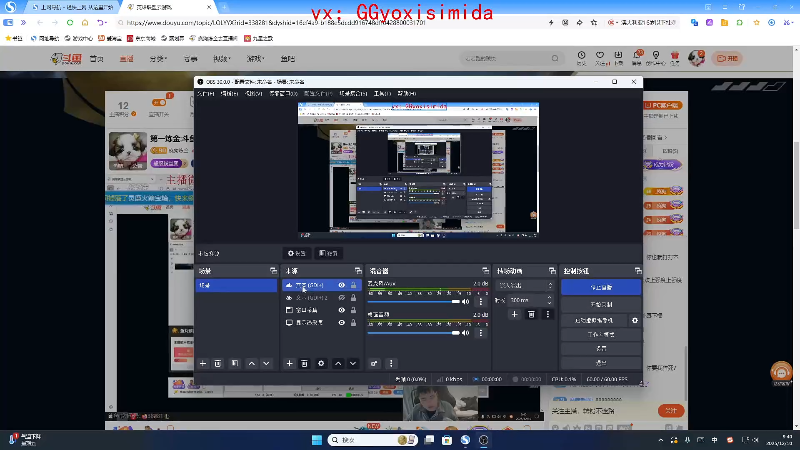Click the search magnifier on Douyu page

[x=555, y=58]
